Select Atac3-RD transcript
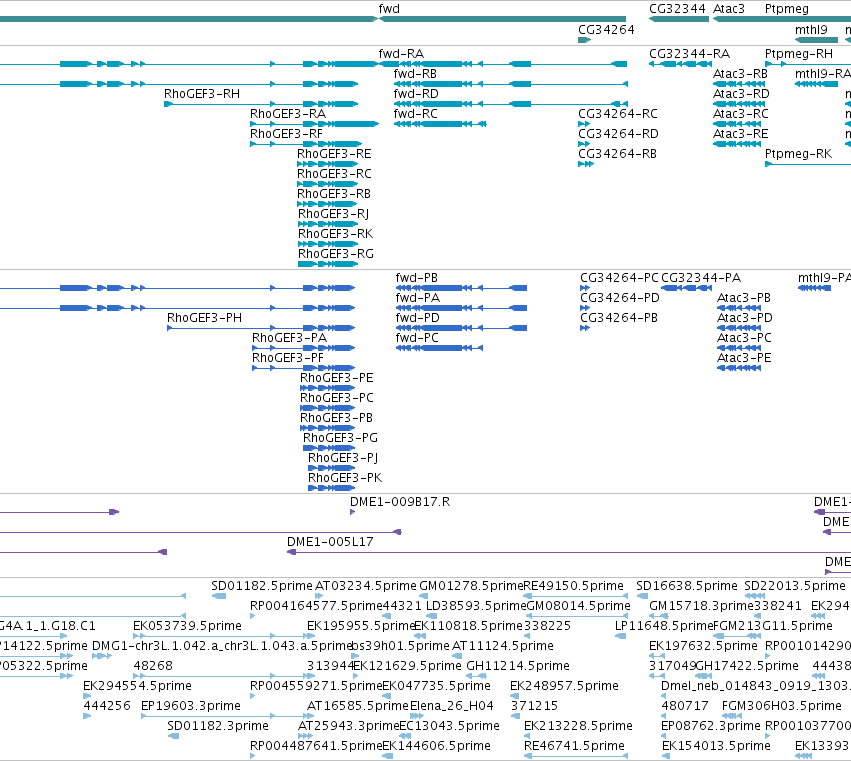This screenshot has width=851, height=761. point(741,94)
